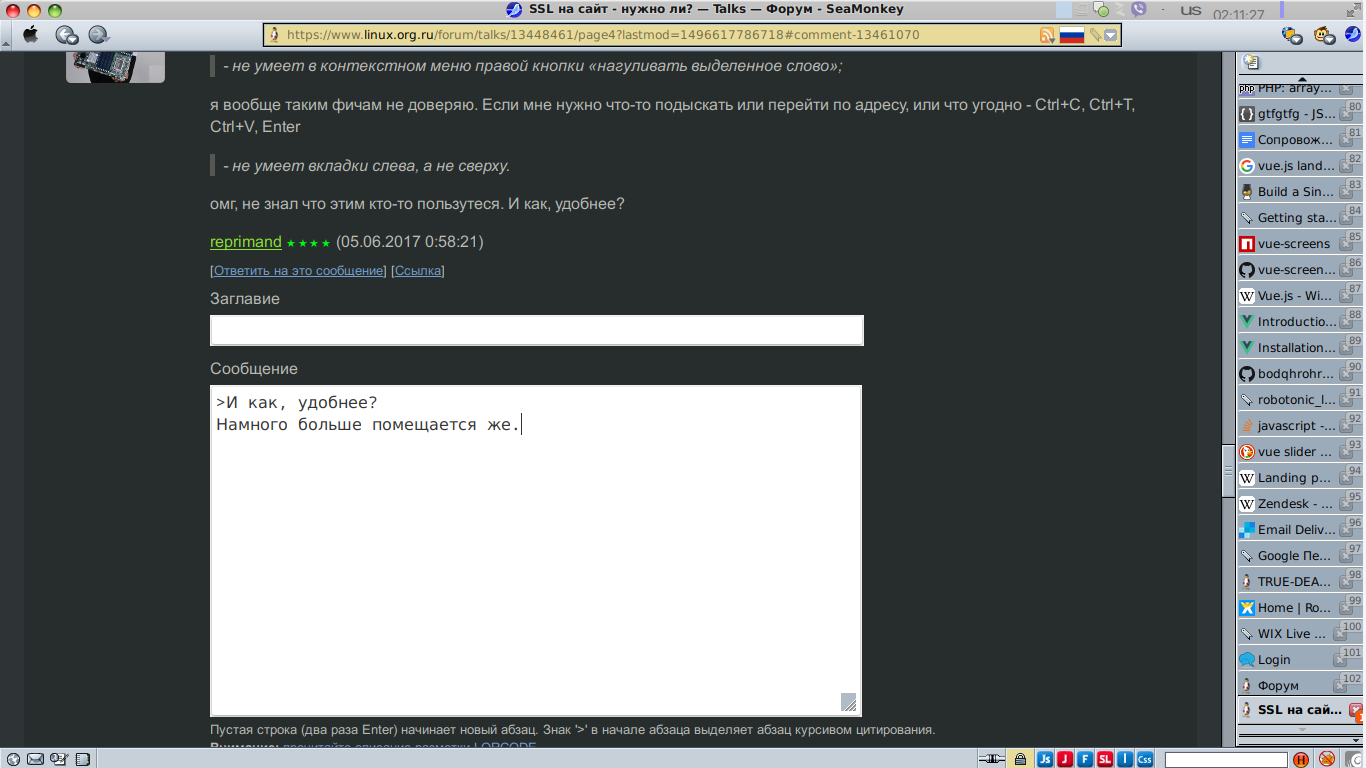This screenshot has width=1366, height=768.
Task: Click the 'Ссылка' comment permalink
Action: pos(418,271)
